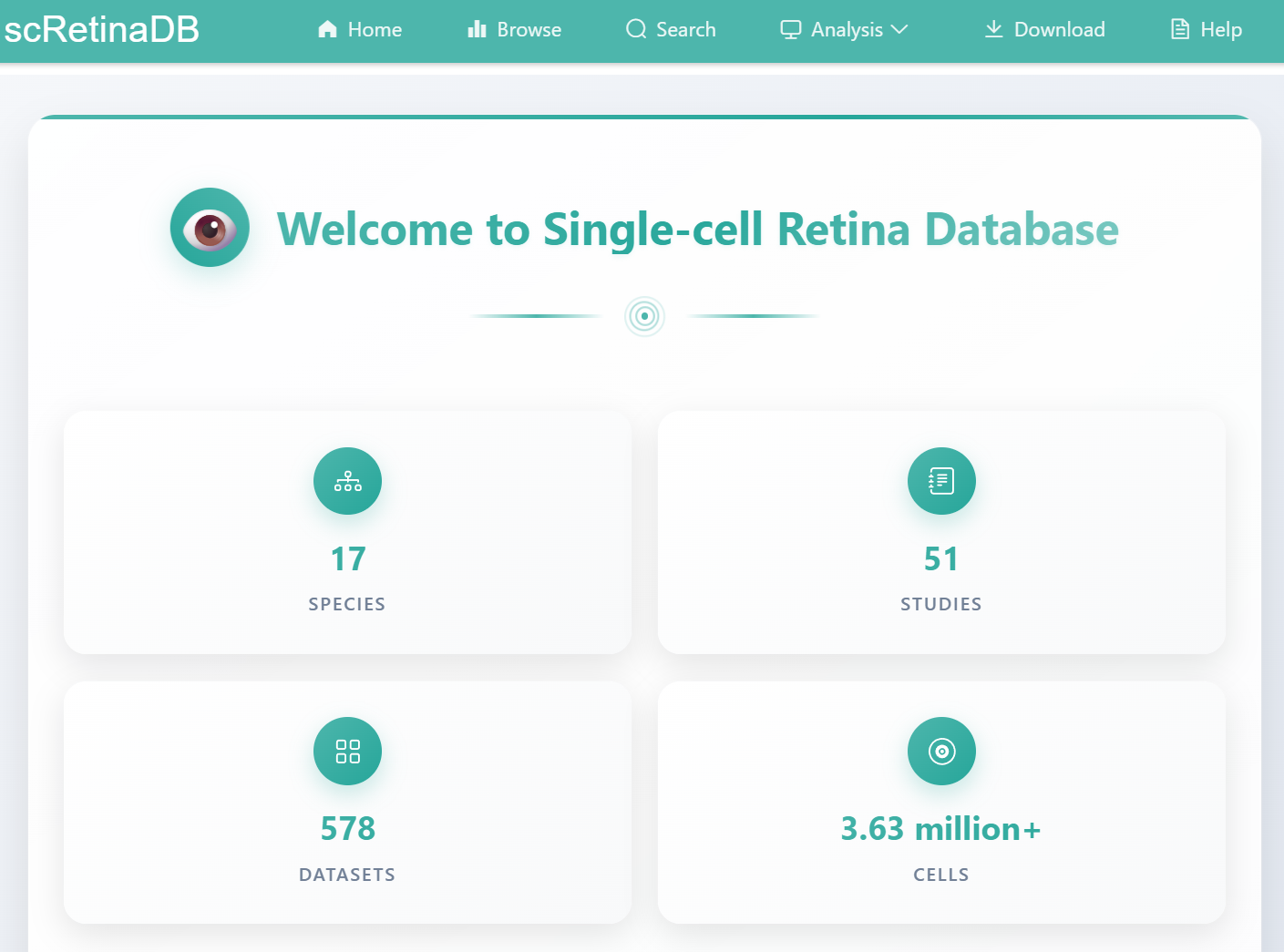The height and width of the screenshot is (952, 1284).
Task: Click the scRetinaDB site title
Action: (102, 30)
